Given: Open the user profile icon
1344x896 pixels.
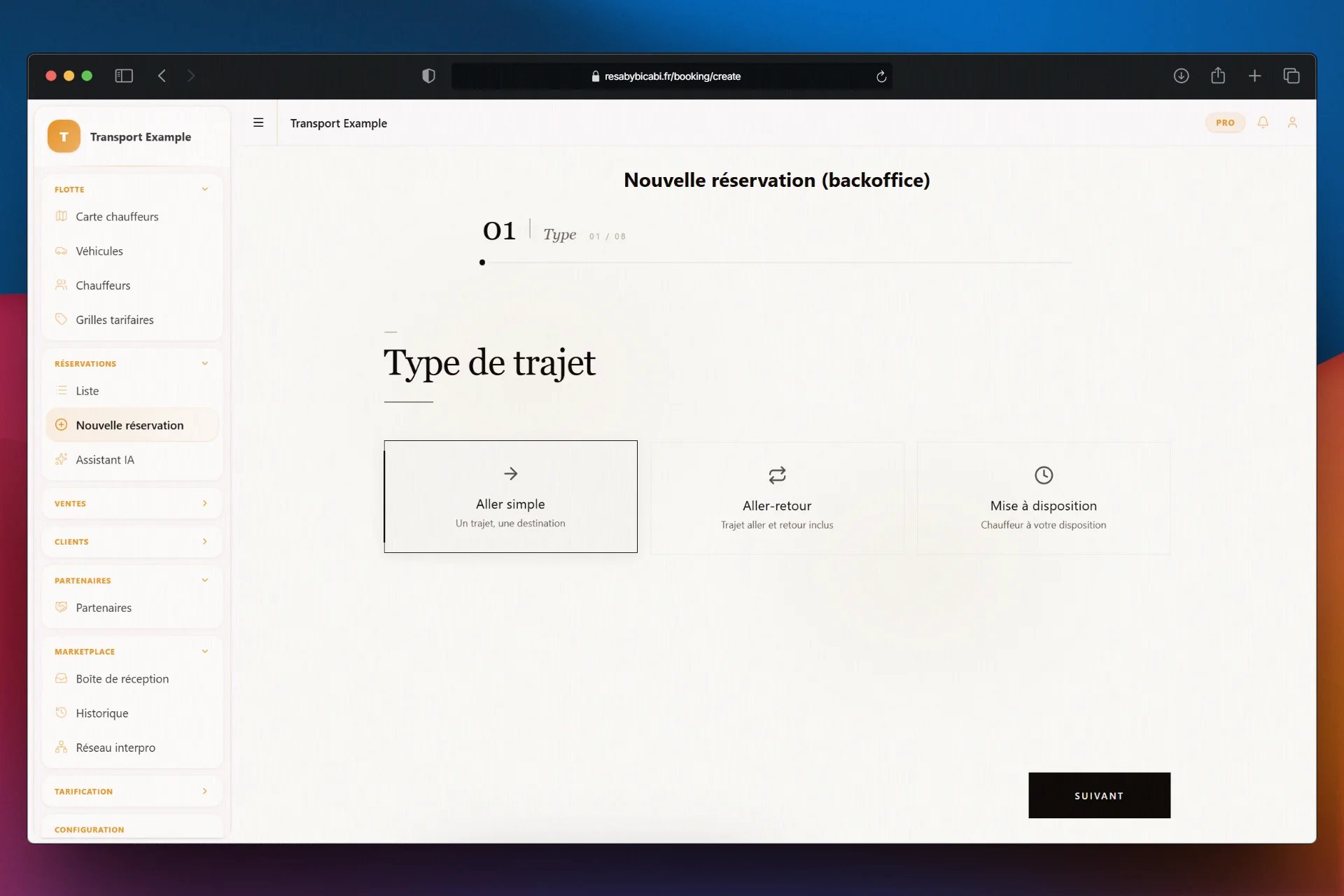Looking at the screenshot, I should [1292, 122].
